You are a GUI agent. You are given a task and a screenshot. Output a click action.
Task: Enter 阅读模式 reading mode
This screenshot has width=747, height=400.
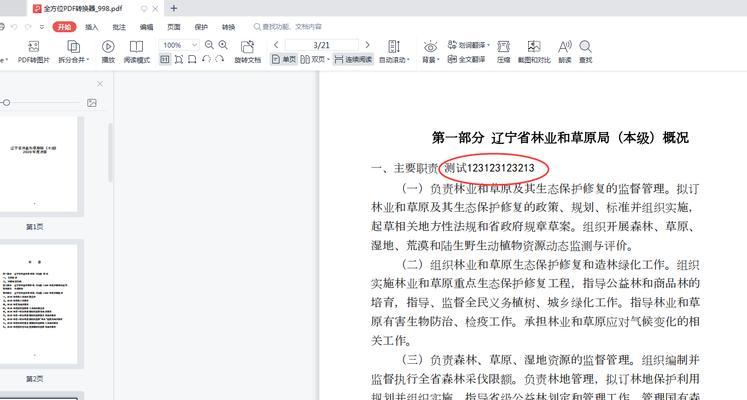click(137, 51)
